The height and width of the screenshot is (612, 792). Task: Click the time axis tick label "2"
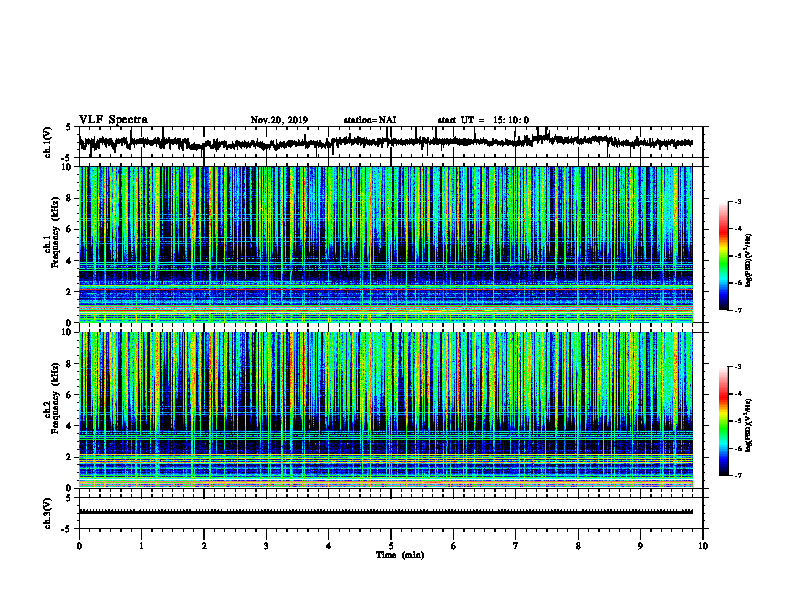tap(204, 546)
